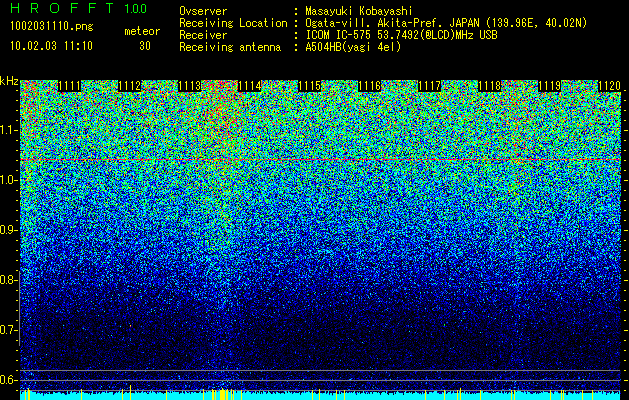629x400 pixels.
Task: Click the Receiver label
Action: tap(203, 35)
